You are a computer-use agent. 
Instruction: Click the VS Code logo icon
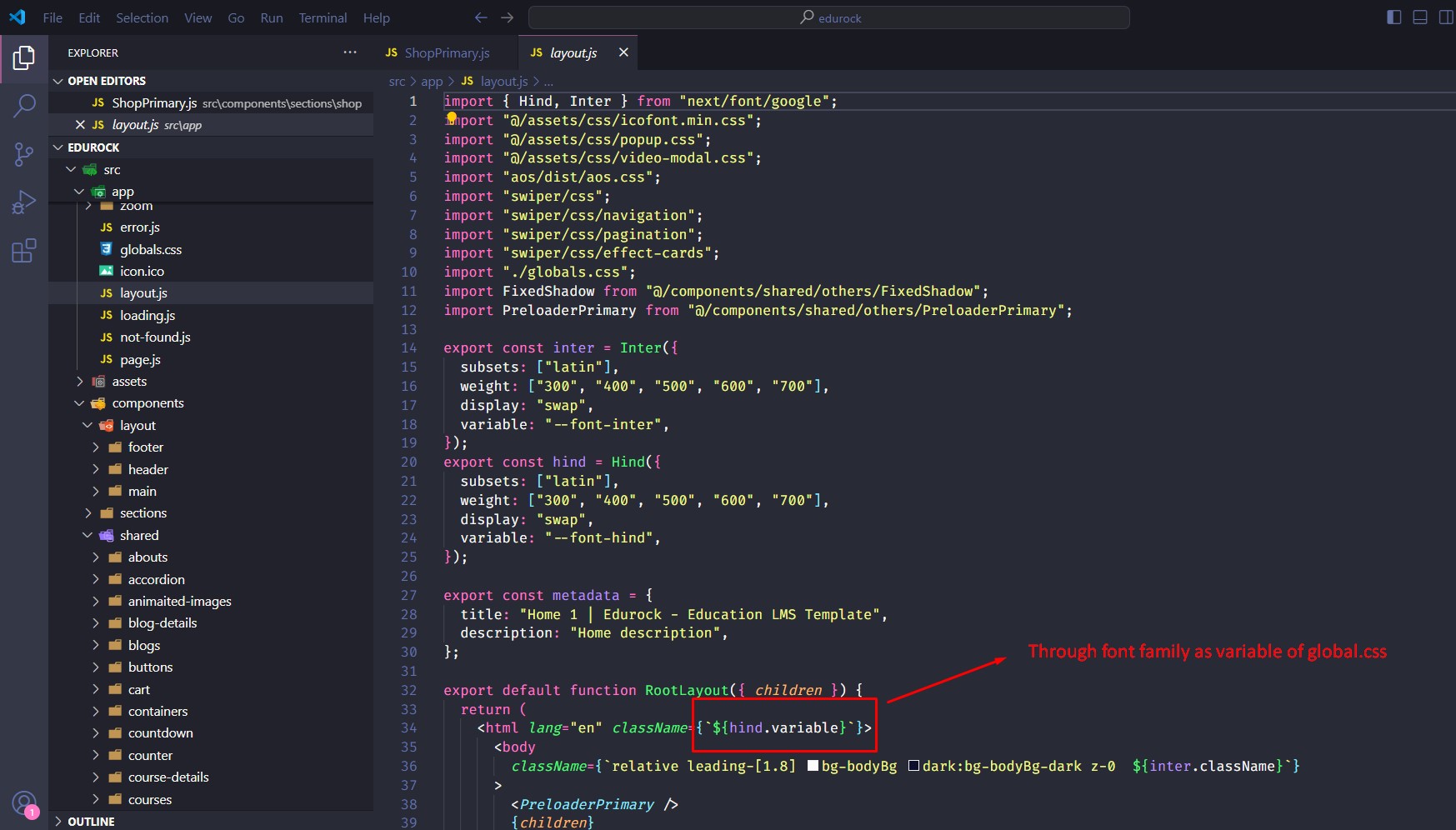pos(18,17)
